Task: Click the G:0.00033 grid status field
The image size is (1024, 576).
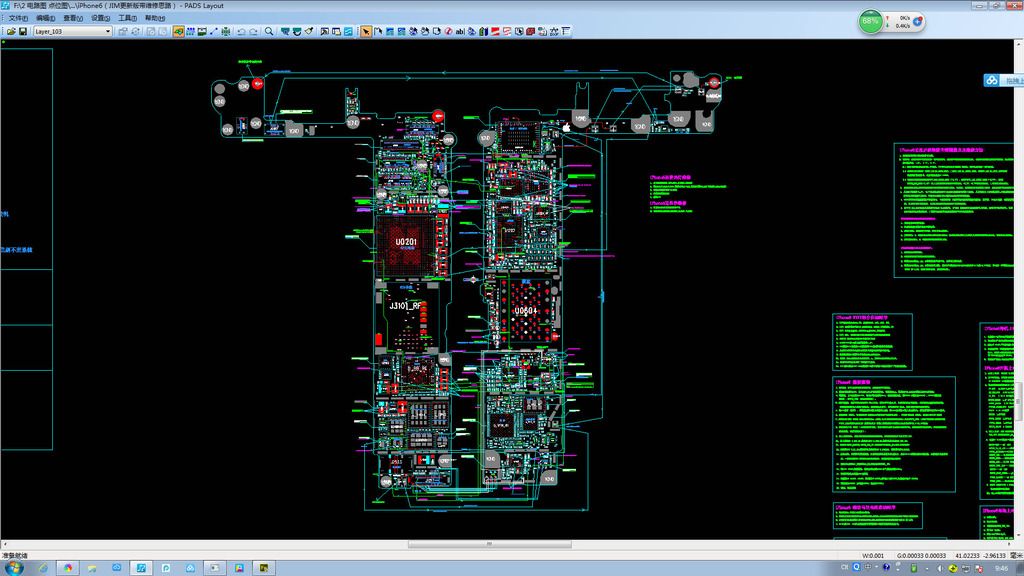Action: 921,556
